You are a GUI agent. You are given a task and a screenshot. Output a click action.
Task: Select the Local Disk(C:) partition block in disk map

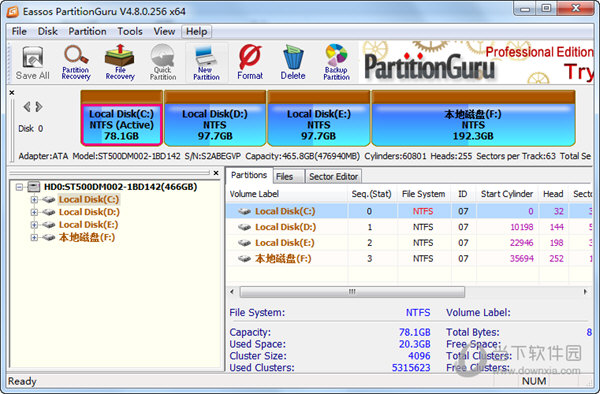pyautogui.click(x=122, y=118)
